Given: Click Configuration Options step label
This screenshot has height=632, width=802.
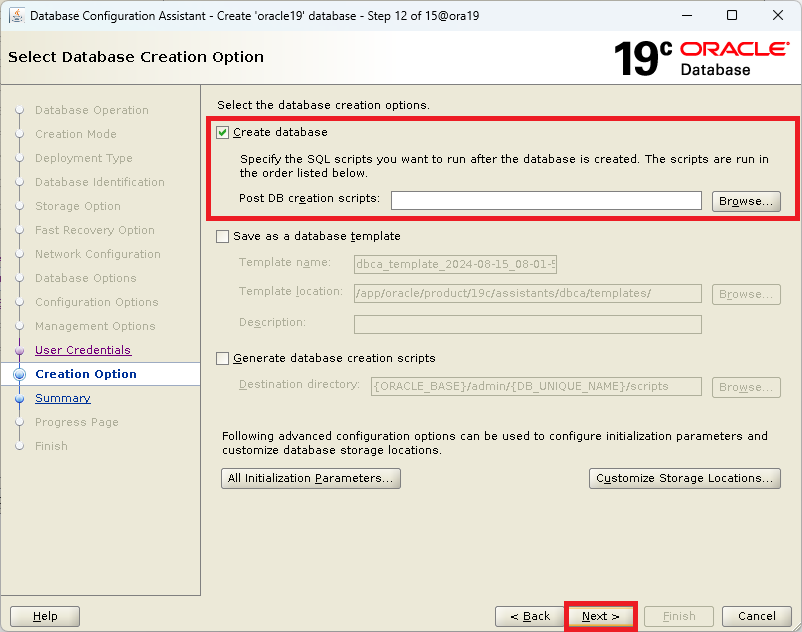Looking at the screenshot, I should pos(97,302).
